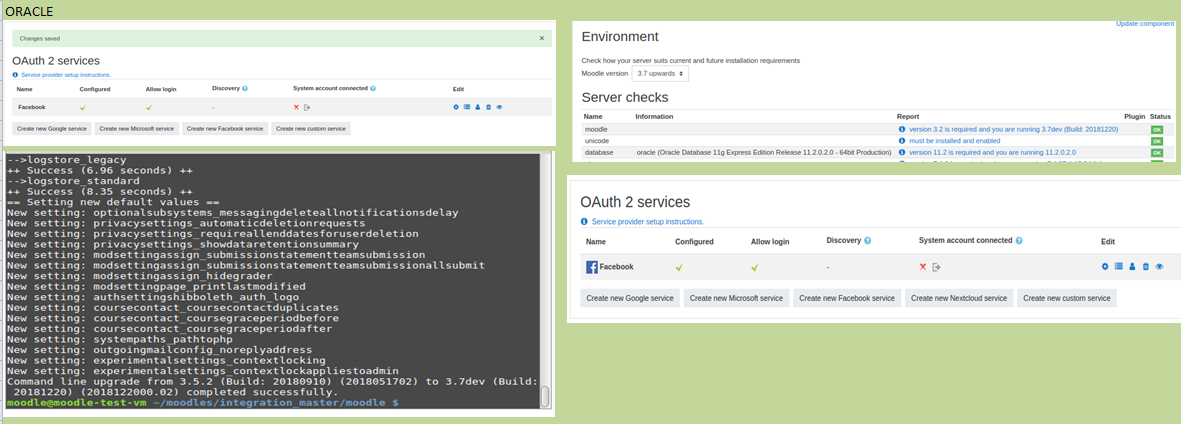Create new Facebook service in Changes-saved panel
1181x424 pixels.
pos(226,129)
